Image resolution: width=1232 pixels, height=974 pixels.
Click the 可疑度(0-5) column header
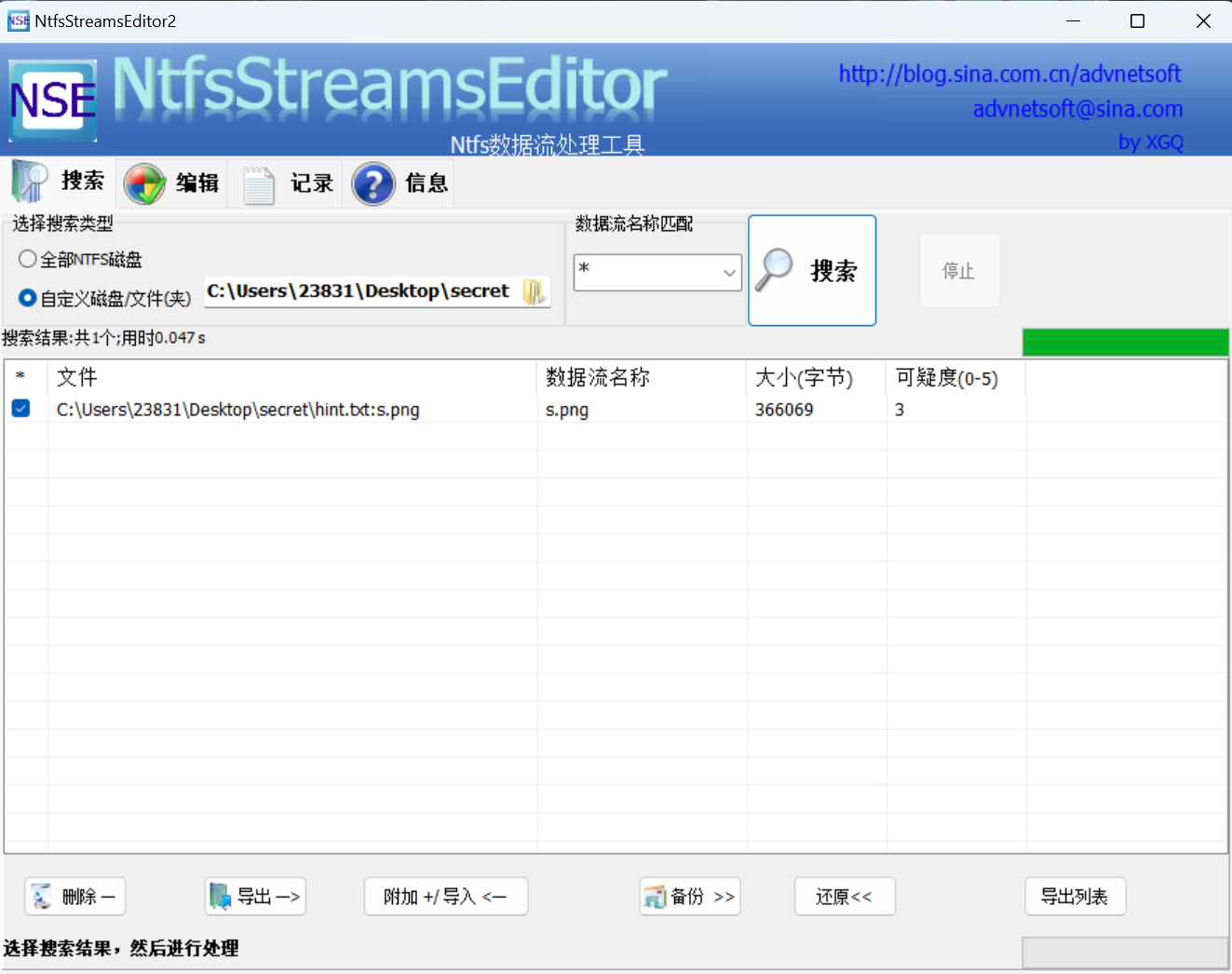point(956,376)
